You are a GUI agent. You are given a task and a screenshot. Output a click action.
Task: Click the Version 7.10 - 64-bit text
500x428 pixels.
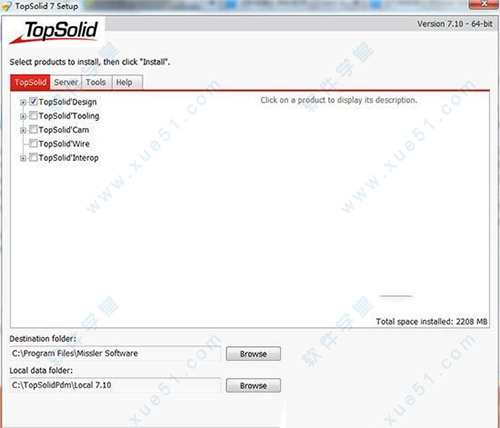(455, 24)
